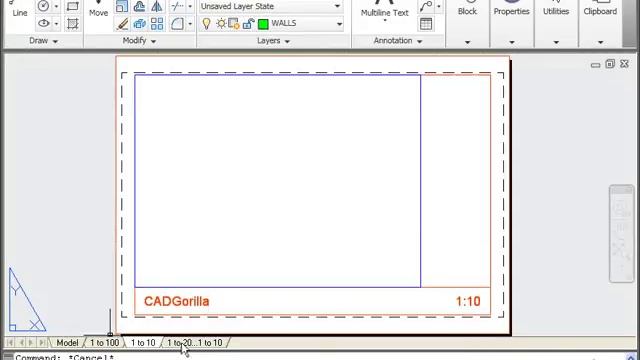Viewport: 640px width, 360px height.
Task: Click the 1:10 scale text
Action: coord(468,302)
